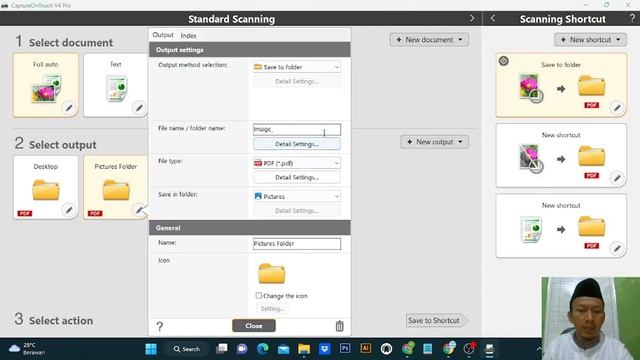Click right chevron in Standard Scanning header

pyautogui.click(x=472, y=18)
